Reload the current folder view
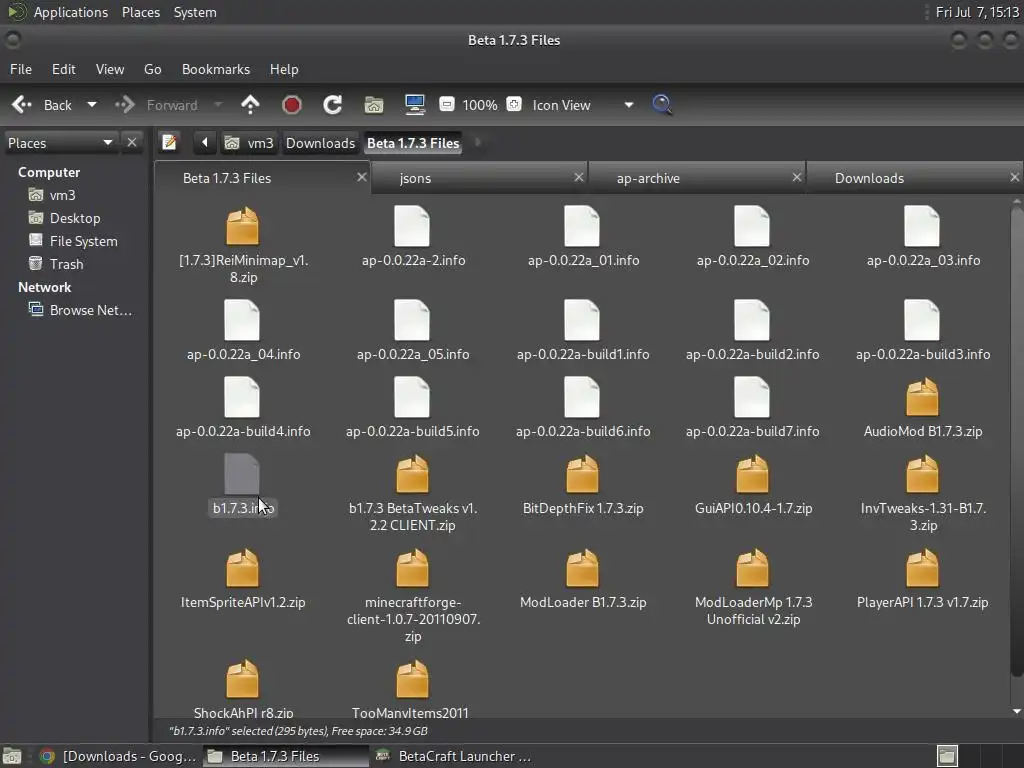This screenshot has width=1024, height=768. (x=332, y=104)
